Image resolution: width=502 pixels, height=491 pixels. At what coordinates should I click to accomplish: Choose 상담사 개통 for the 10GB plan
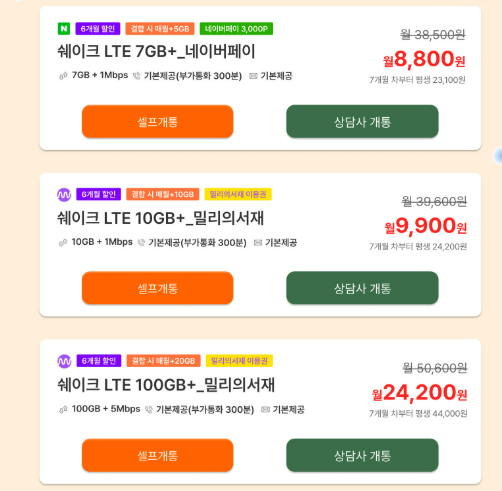[362, 288]
